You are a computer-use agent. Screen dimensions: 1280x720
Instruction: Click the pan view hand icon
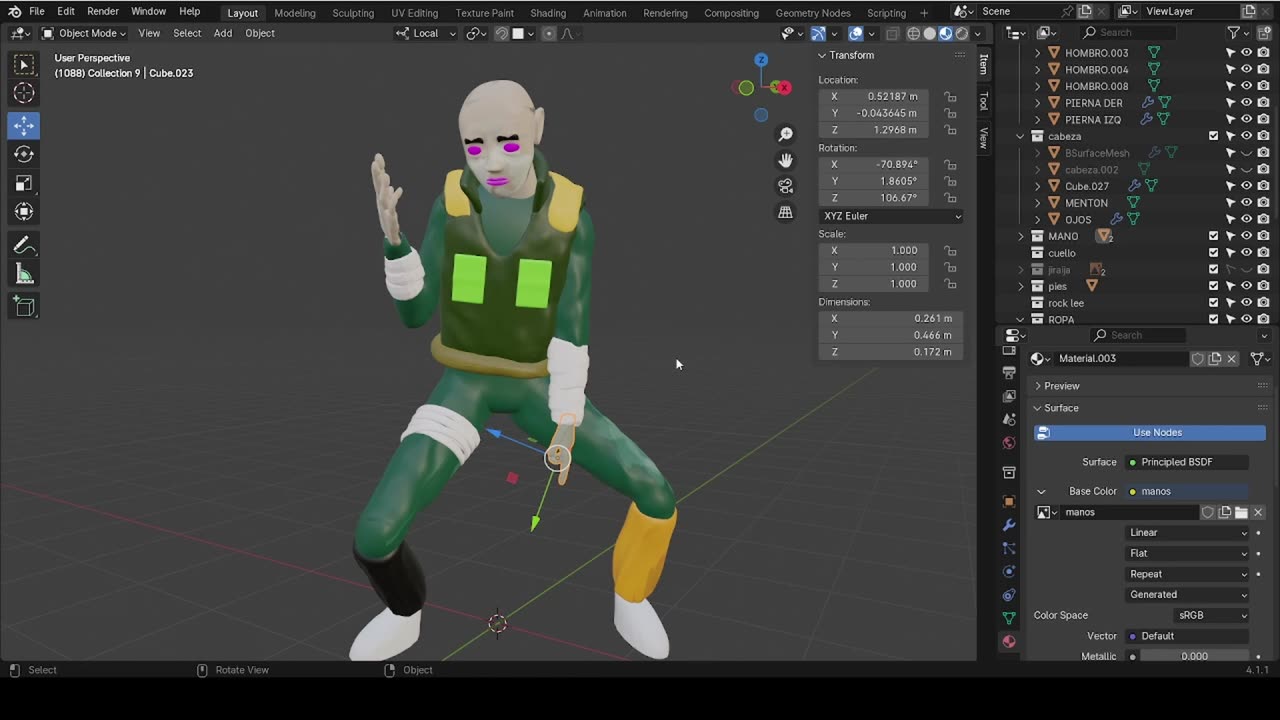click(786, 160)
